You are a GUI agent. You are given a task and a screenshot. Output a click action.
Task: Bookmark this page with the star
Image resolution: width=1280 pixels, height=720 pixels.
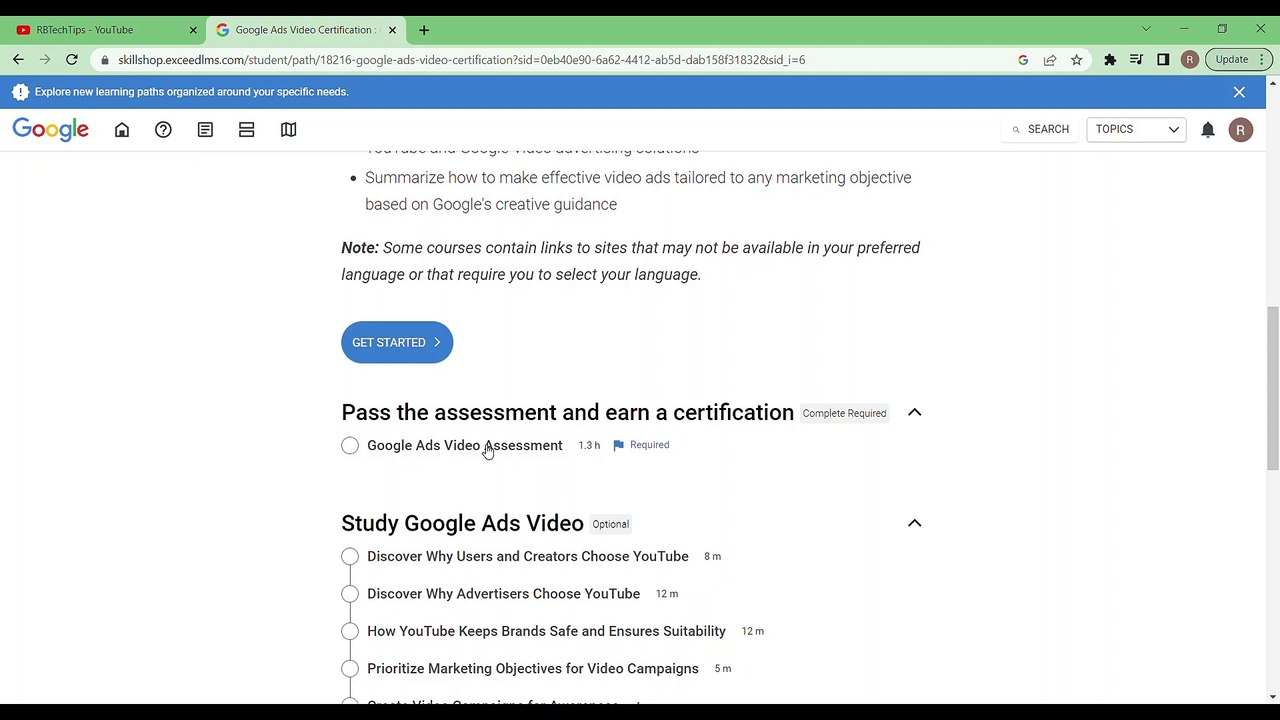(x=1076, y=60)
